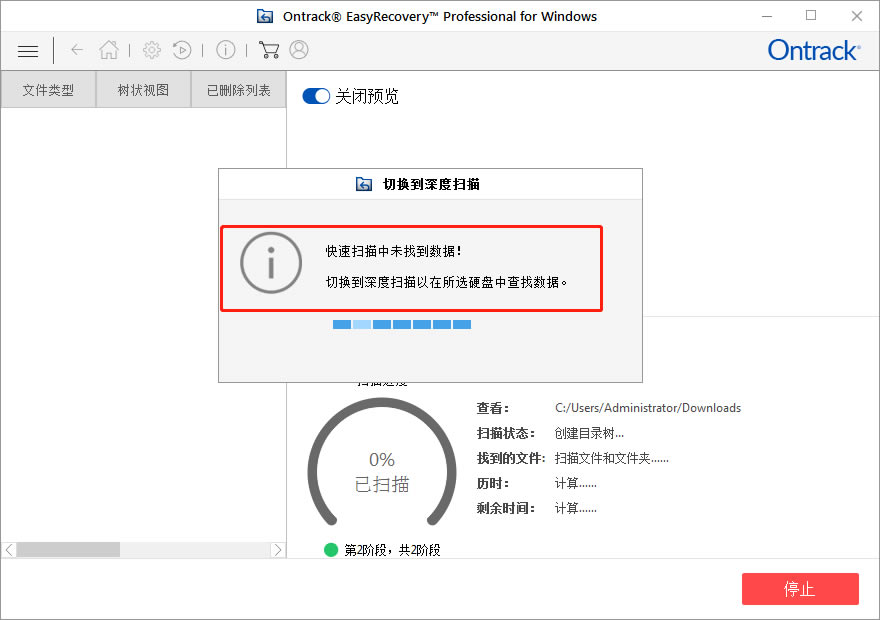Go to the home screen icon
Screen dimensions: 880x620
click(109, 49)
